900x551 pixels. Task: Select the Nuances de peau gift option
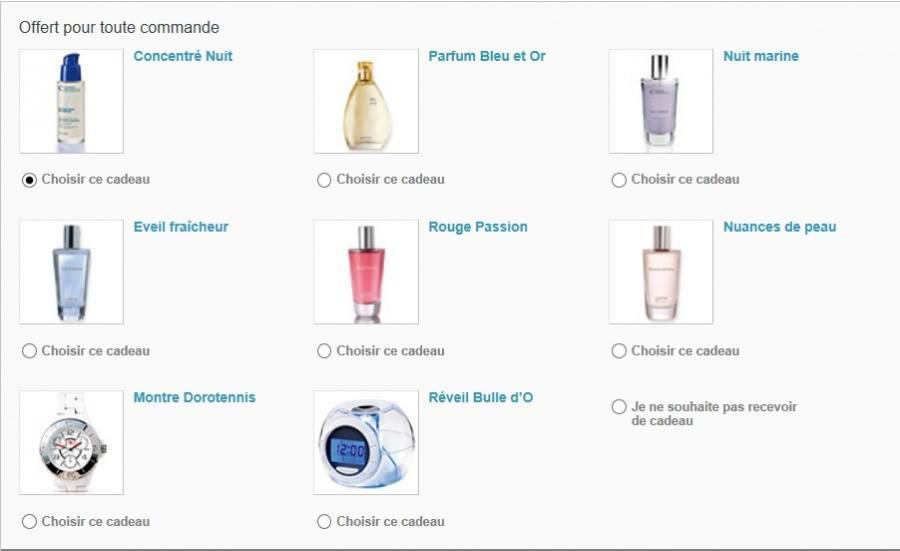pyautogui.click(x=619, y=351)
